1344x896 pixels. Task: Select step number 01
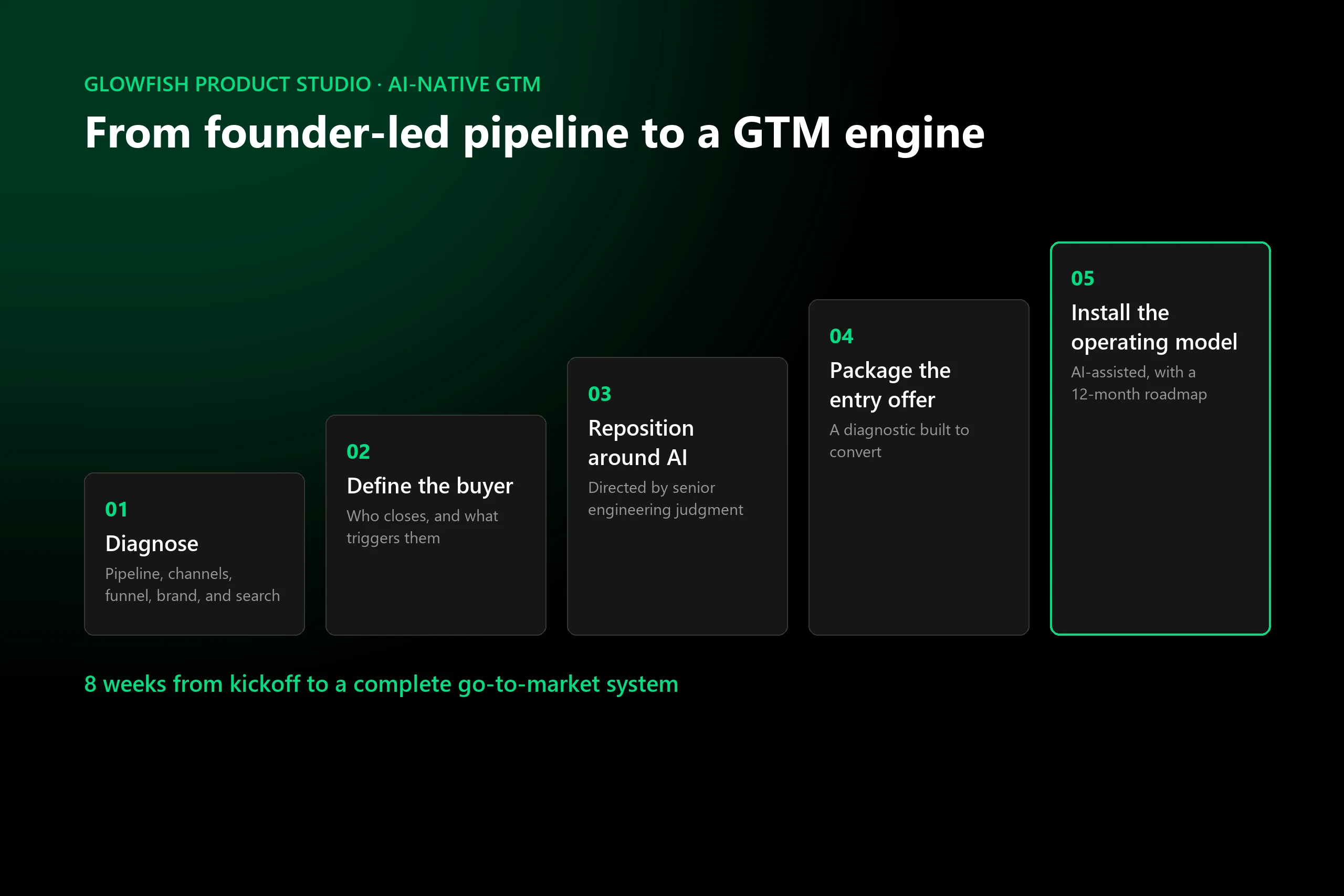coord(117,509)
